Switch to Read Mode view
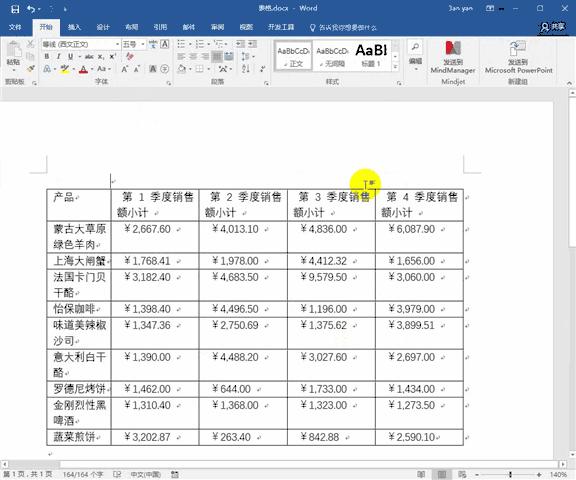576x480 pixels. click(x=421, y=474)
